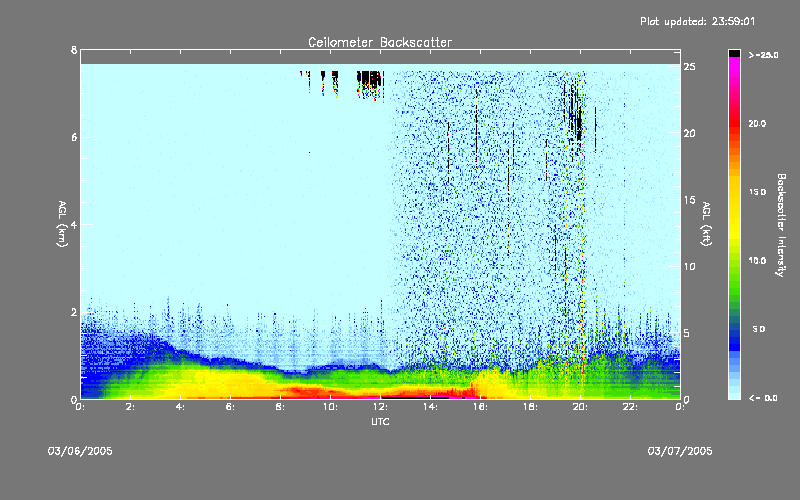The width and height of the screenshot is (800, 500).
Task: Click the 20: hour tick on UTC axis
Action: [x=581, y=407]
